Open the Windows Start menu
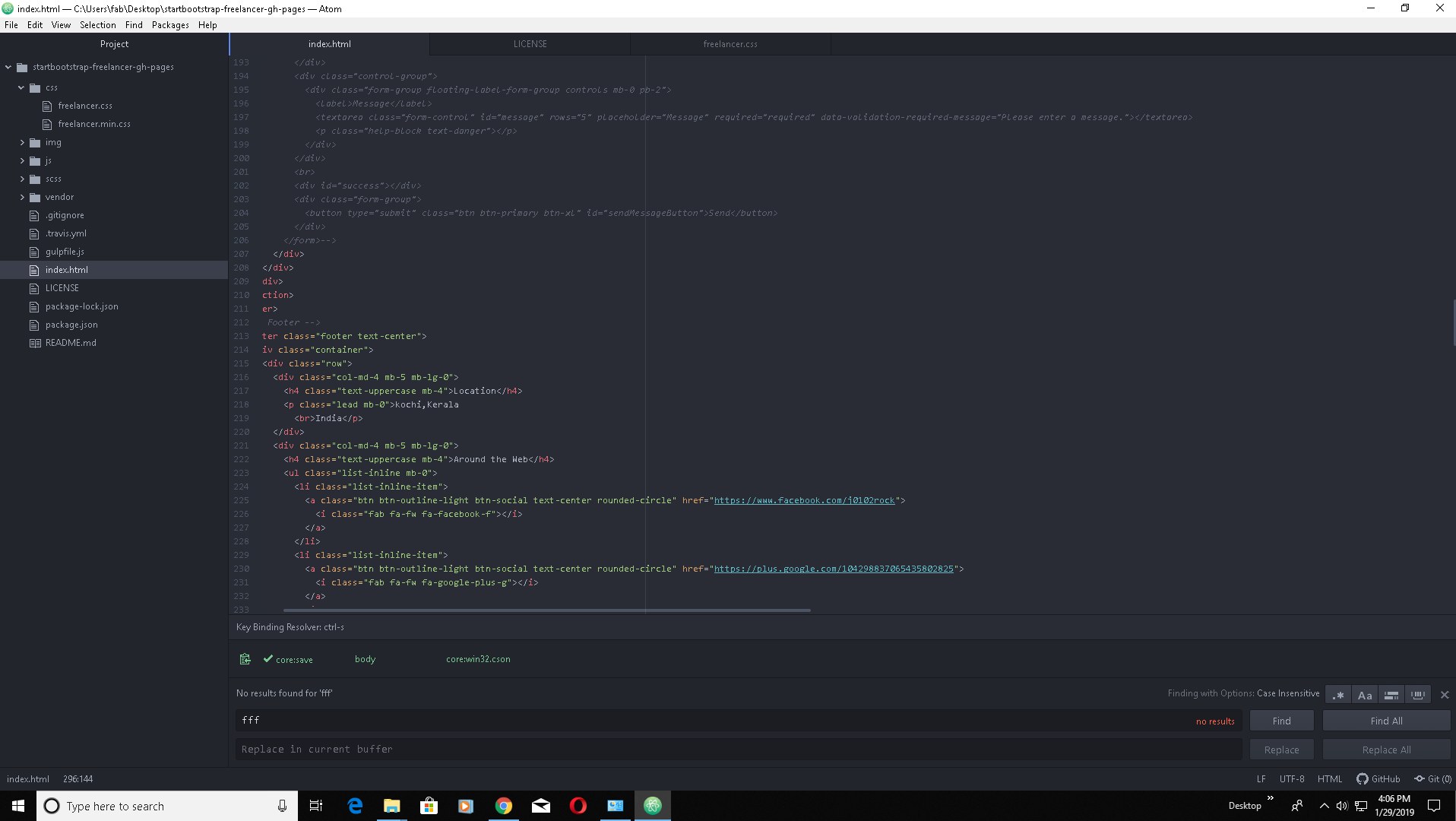The width and height of the screenshot is (1456, 821). tap(18, 806)
